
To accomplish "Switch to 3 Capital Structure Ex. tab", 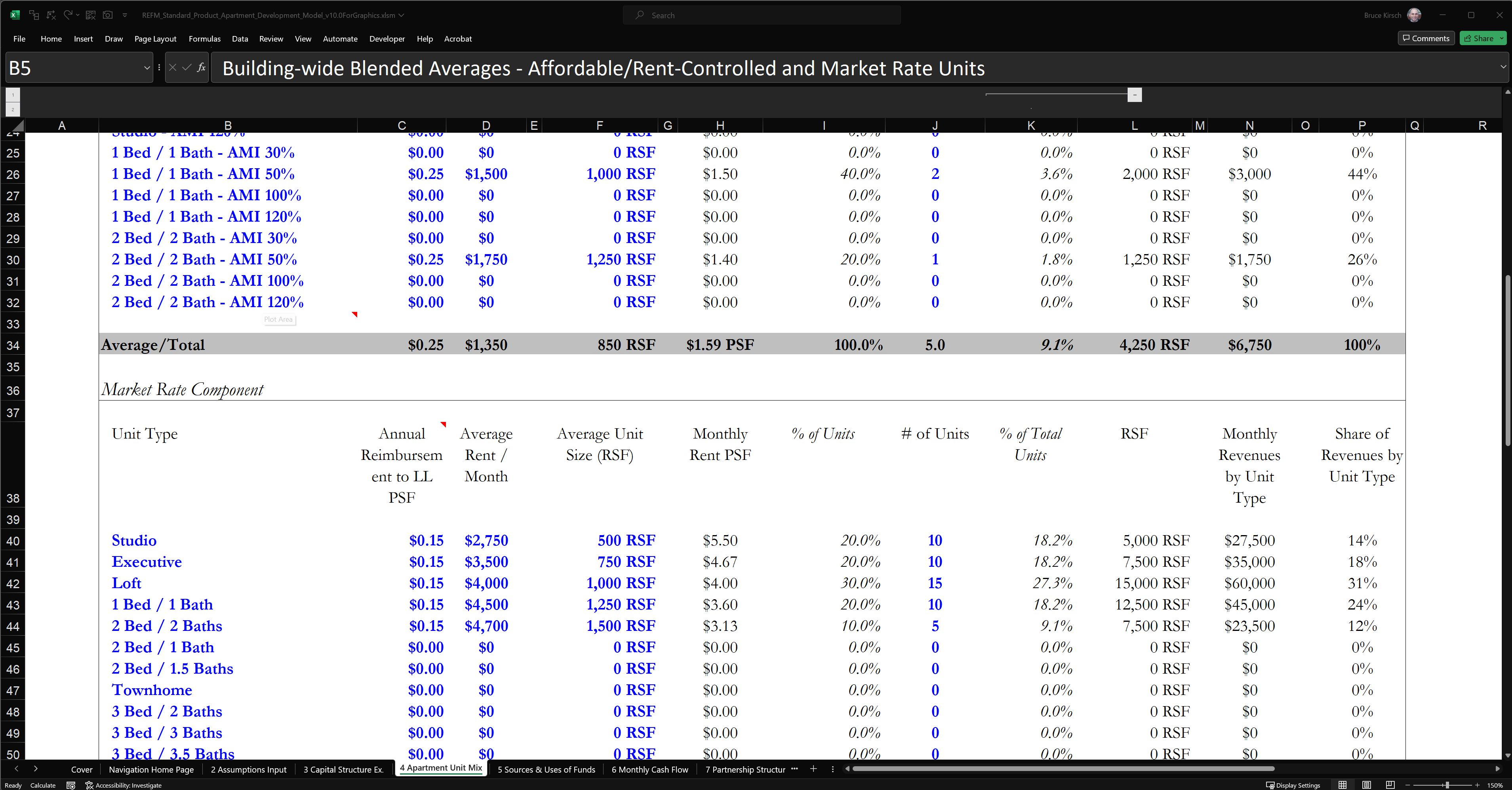I will (x=343, y=769).
